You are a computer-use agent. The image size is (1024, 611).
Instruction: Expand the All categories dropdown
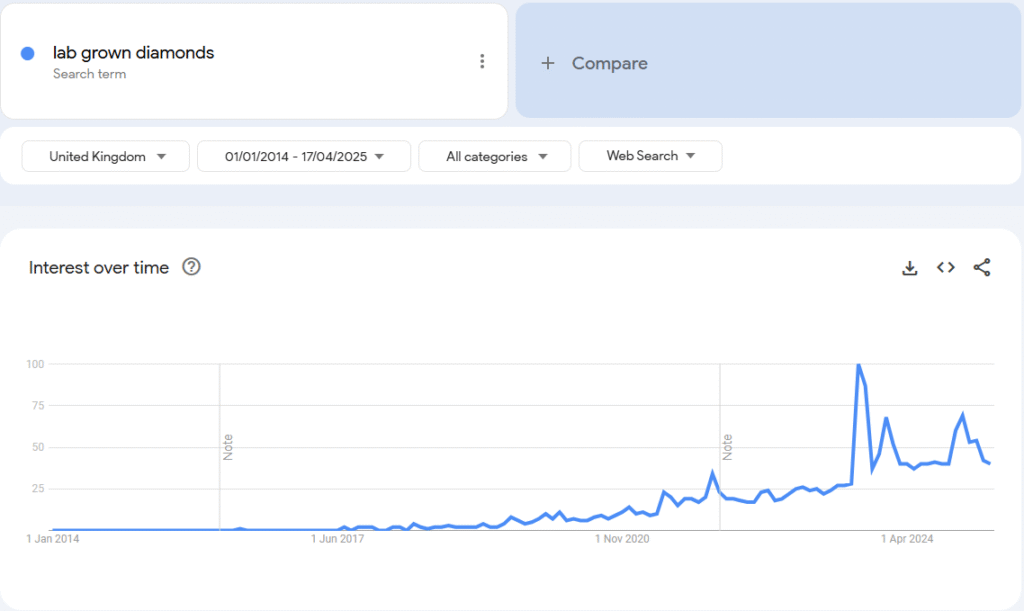(x=495, y=156)
